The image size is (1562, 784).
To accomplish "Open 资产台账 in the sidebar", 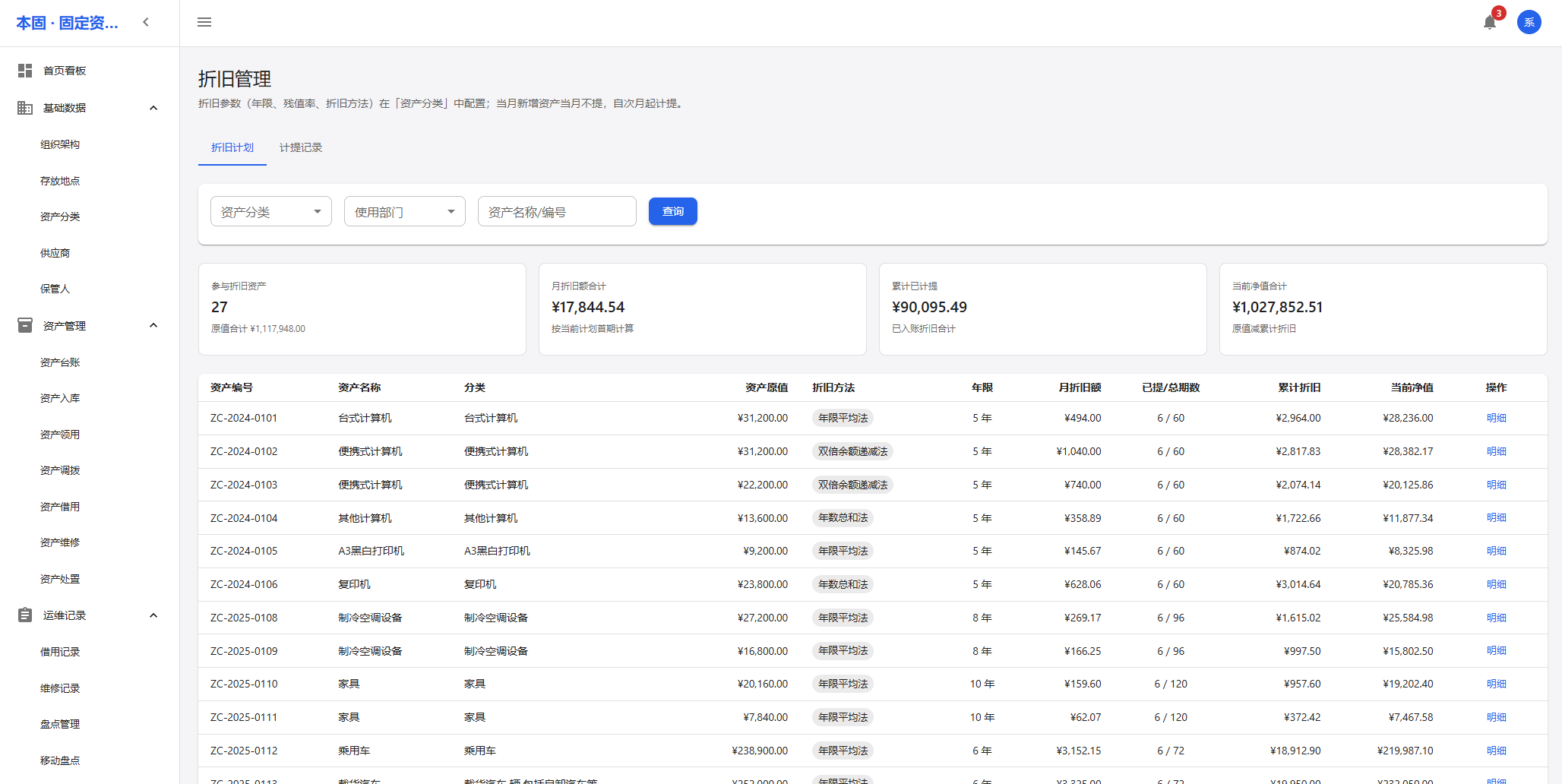I will [x=60, y=362].
